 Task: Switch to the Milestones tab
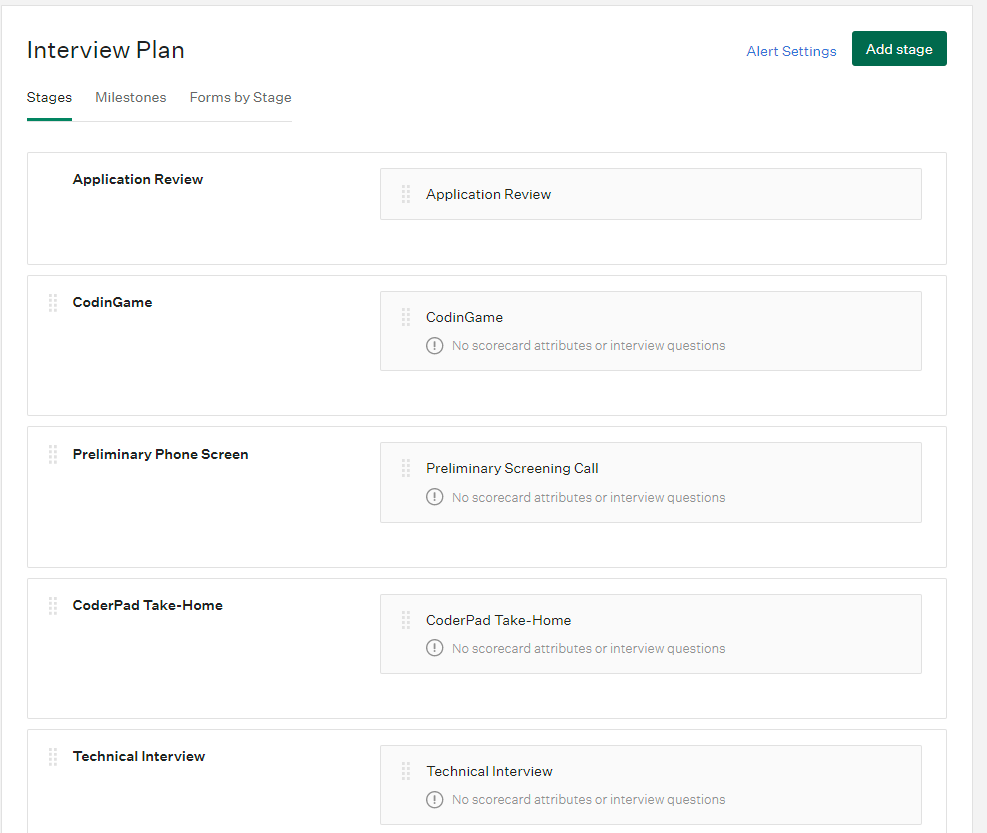tap(130, 97)
